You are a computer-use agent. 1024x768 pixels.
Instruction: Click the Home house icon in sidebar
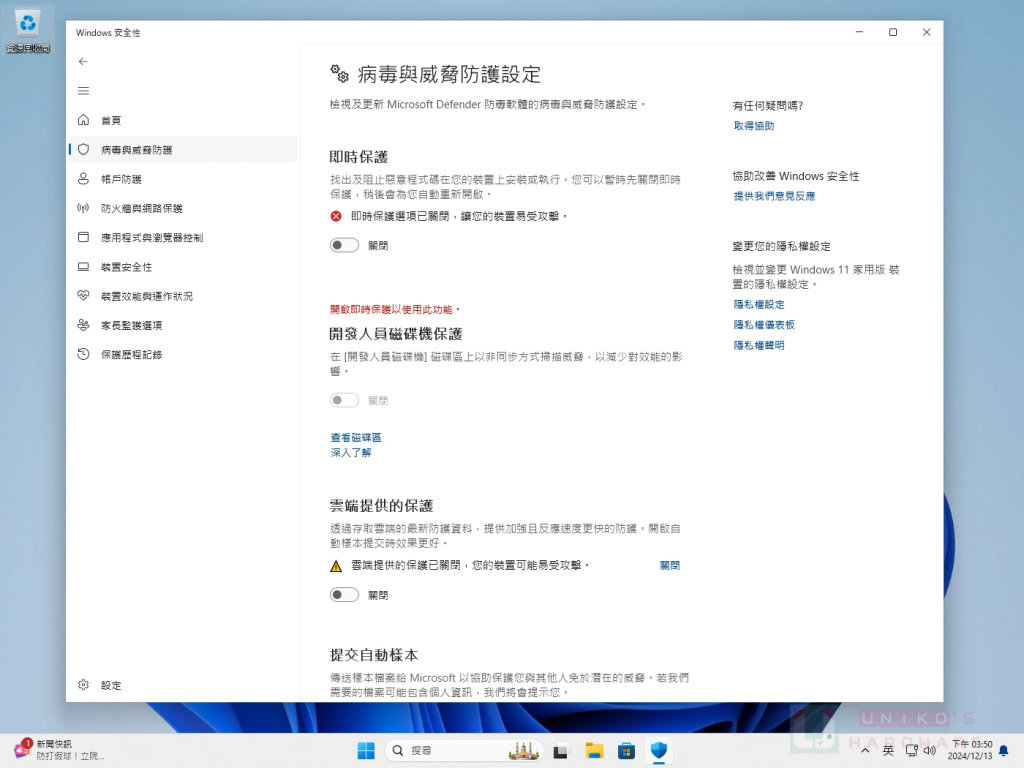83,120
